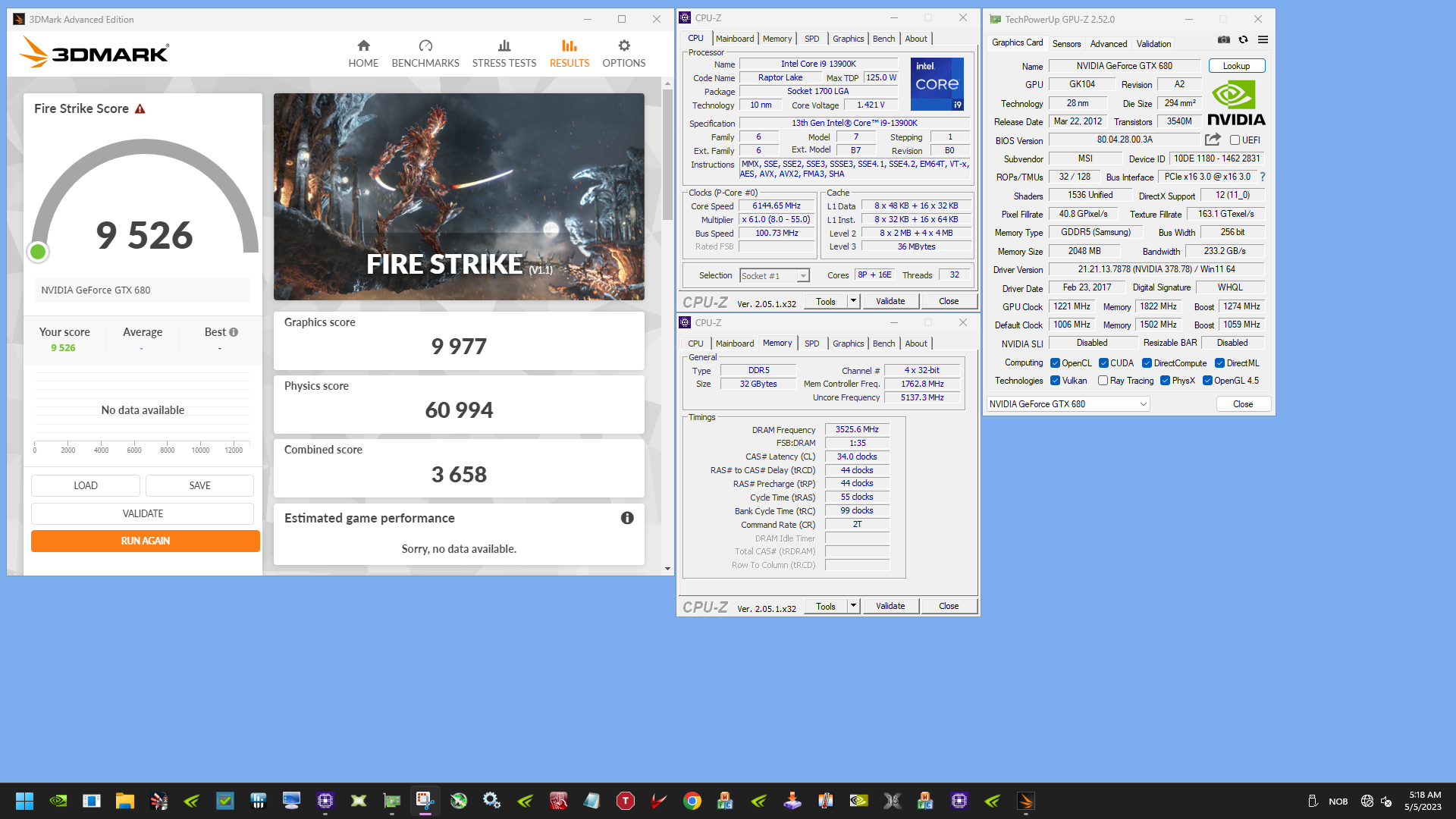Refresh GPU-Z data with the refresh icon
Viewport: 1456px width, 819px height.
point(1243,39)
